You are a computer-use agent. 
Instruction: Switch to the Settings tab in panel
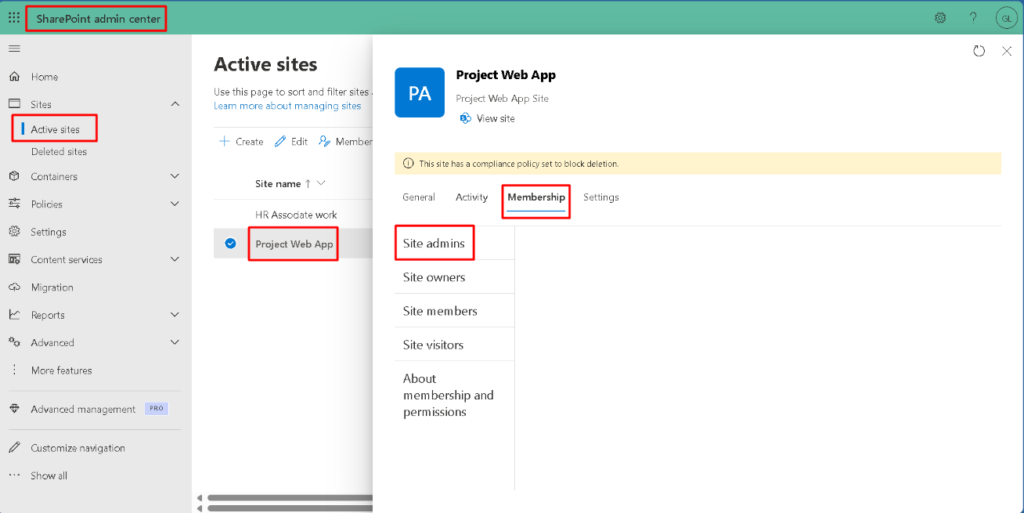coord(601,197)
